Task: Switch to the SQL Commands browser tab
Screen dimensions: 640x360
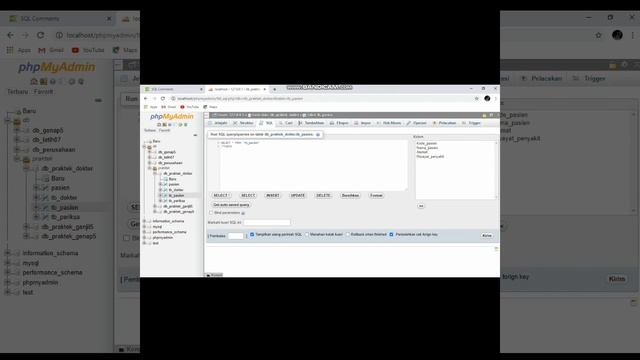Action: pyautogui.click(x=172, y=89)
